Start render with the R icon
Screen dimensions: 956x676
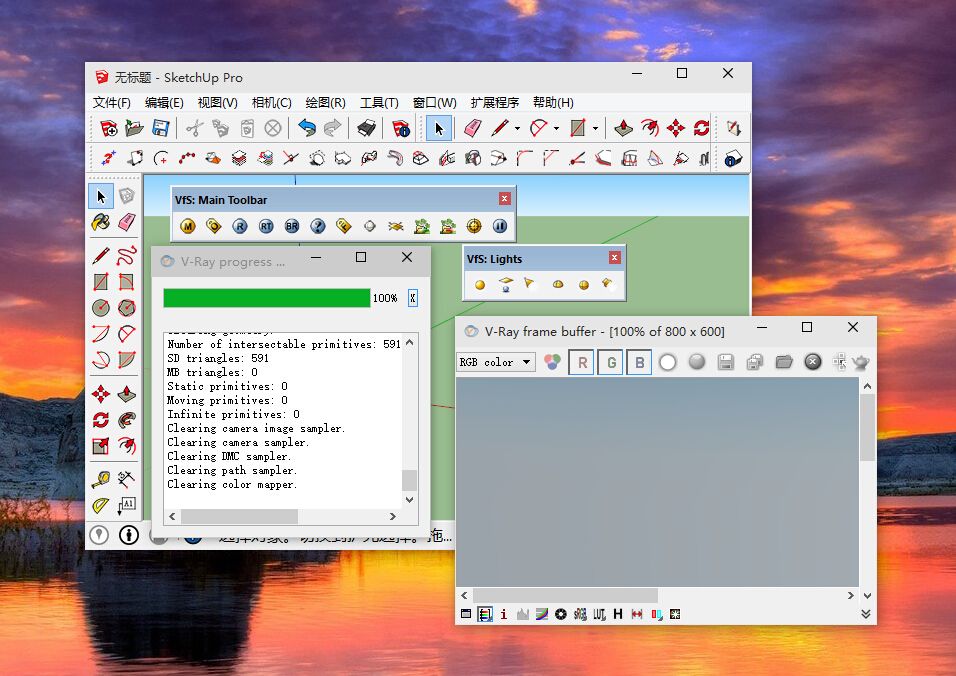[x=240, y=226]
